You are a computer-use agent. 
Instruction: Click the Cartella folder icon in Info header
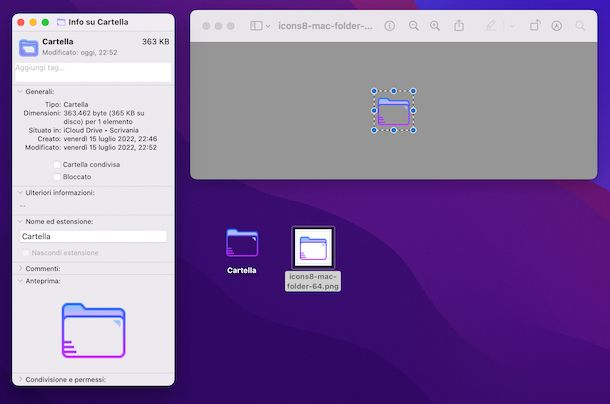point(28,48)
